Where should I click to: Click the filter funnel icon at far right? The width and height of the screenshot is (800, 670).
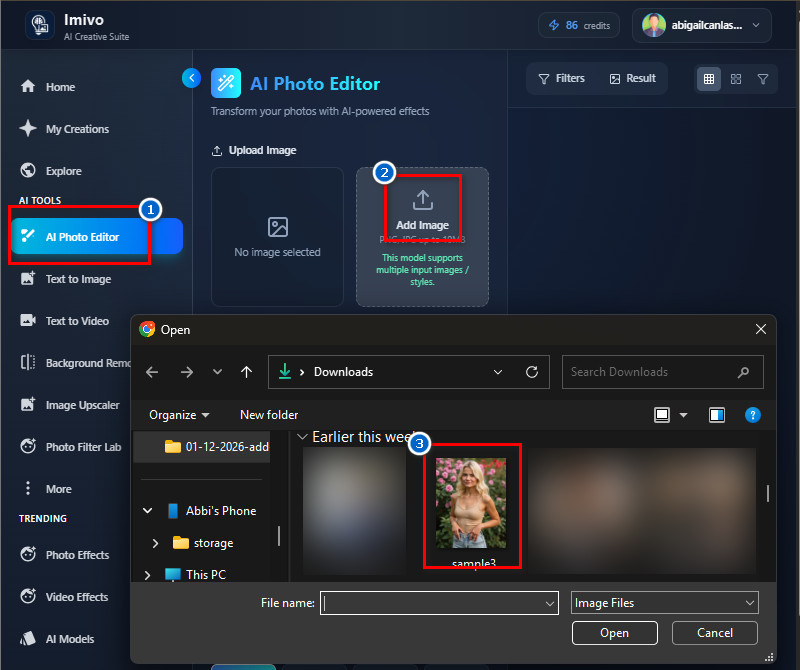point(763,79)
